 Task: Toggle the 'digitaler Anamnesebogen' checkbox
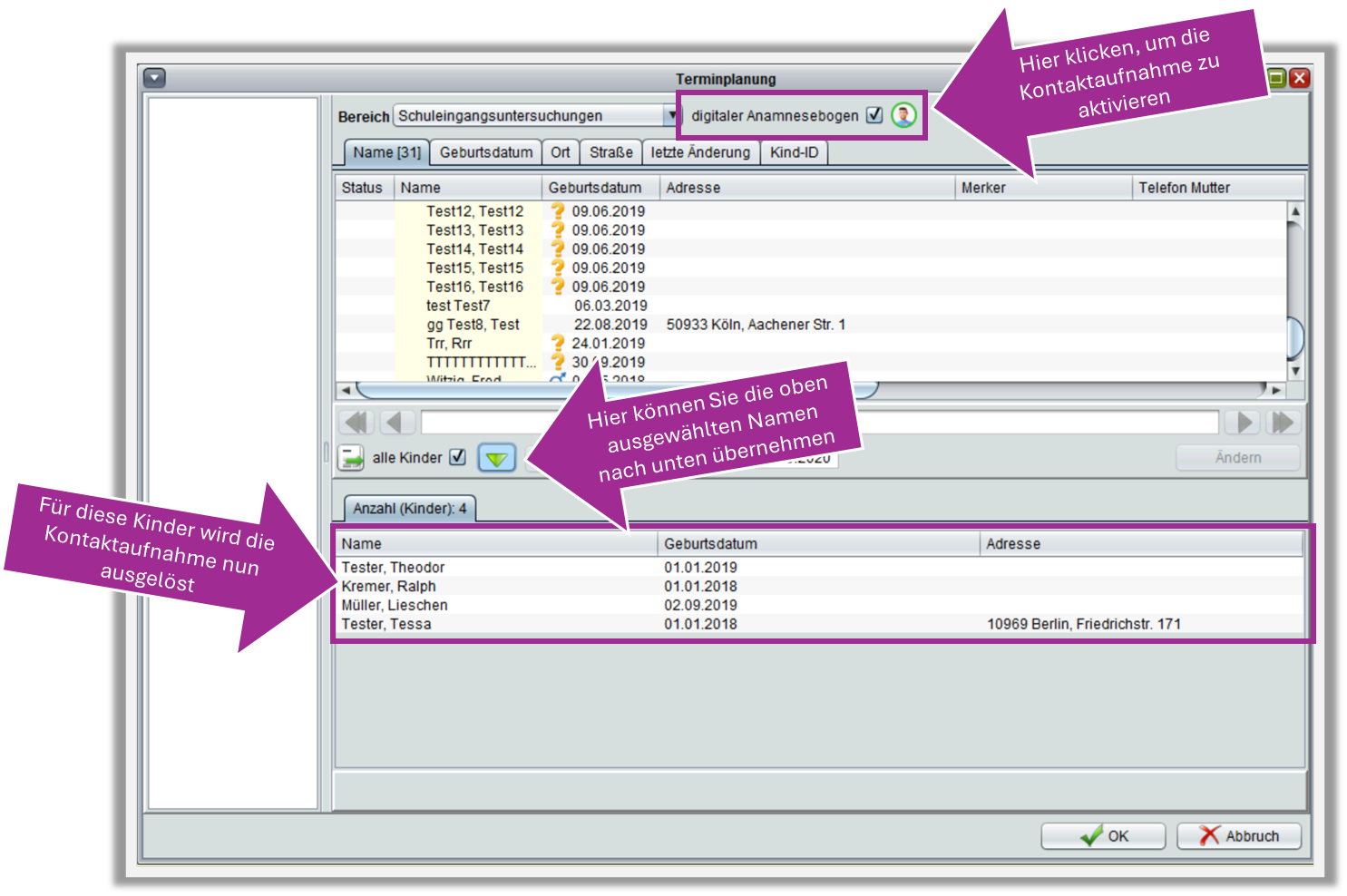(x=874, y=115)
